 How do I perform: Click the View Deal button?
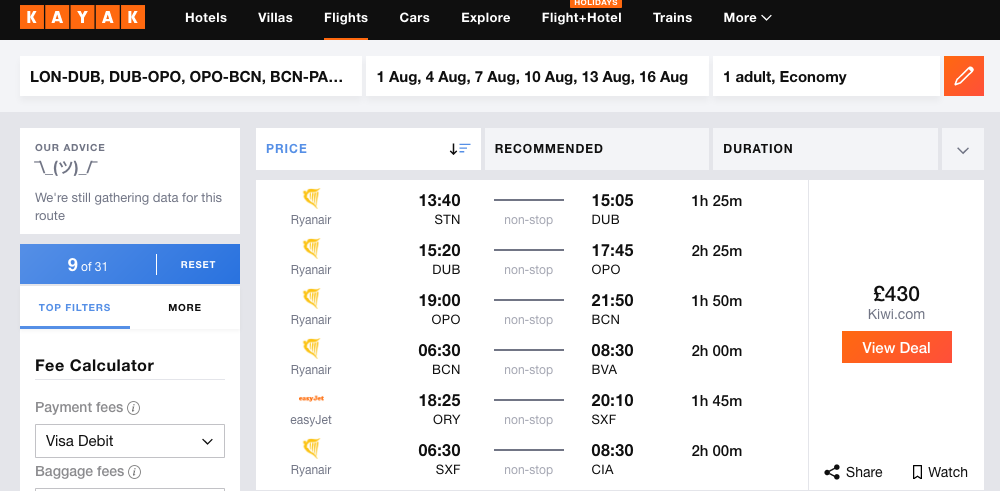point(897,348)
